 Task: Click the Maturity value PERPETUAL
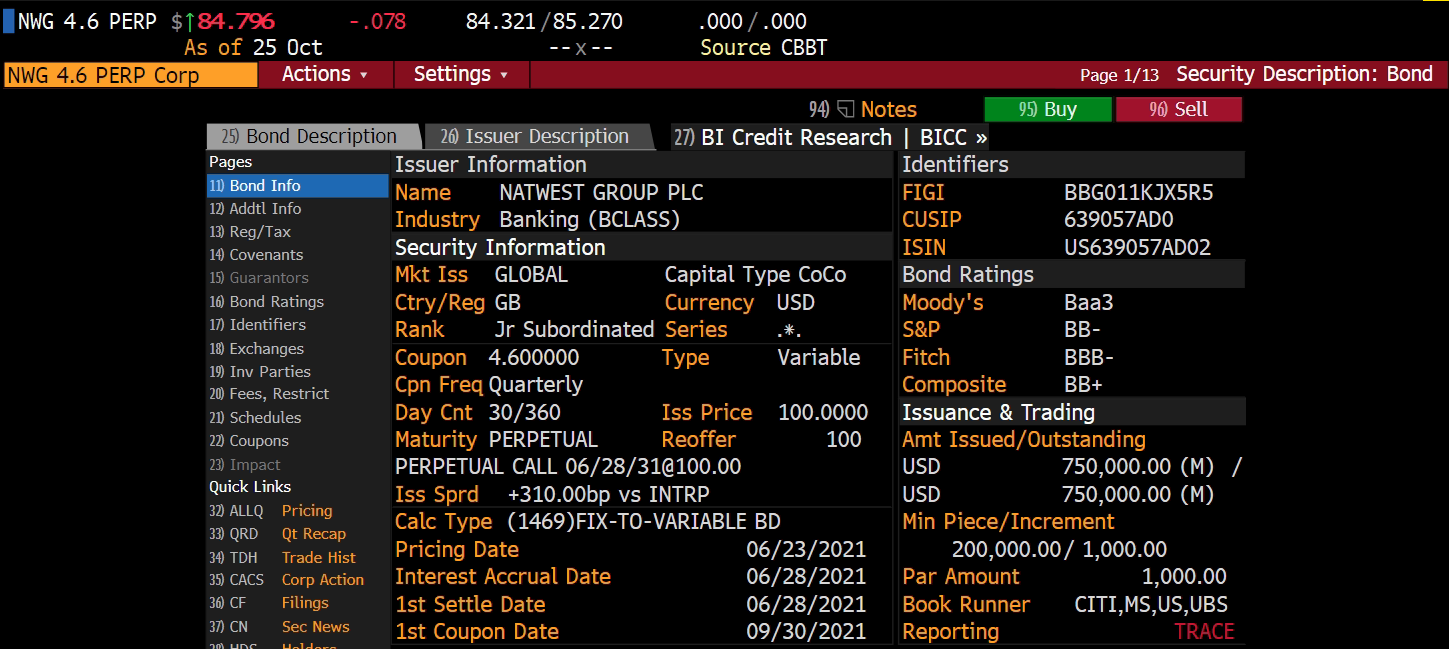[x=543, y=440]
